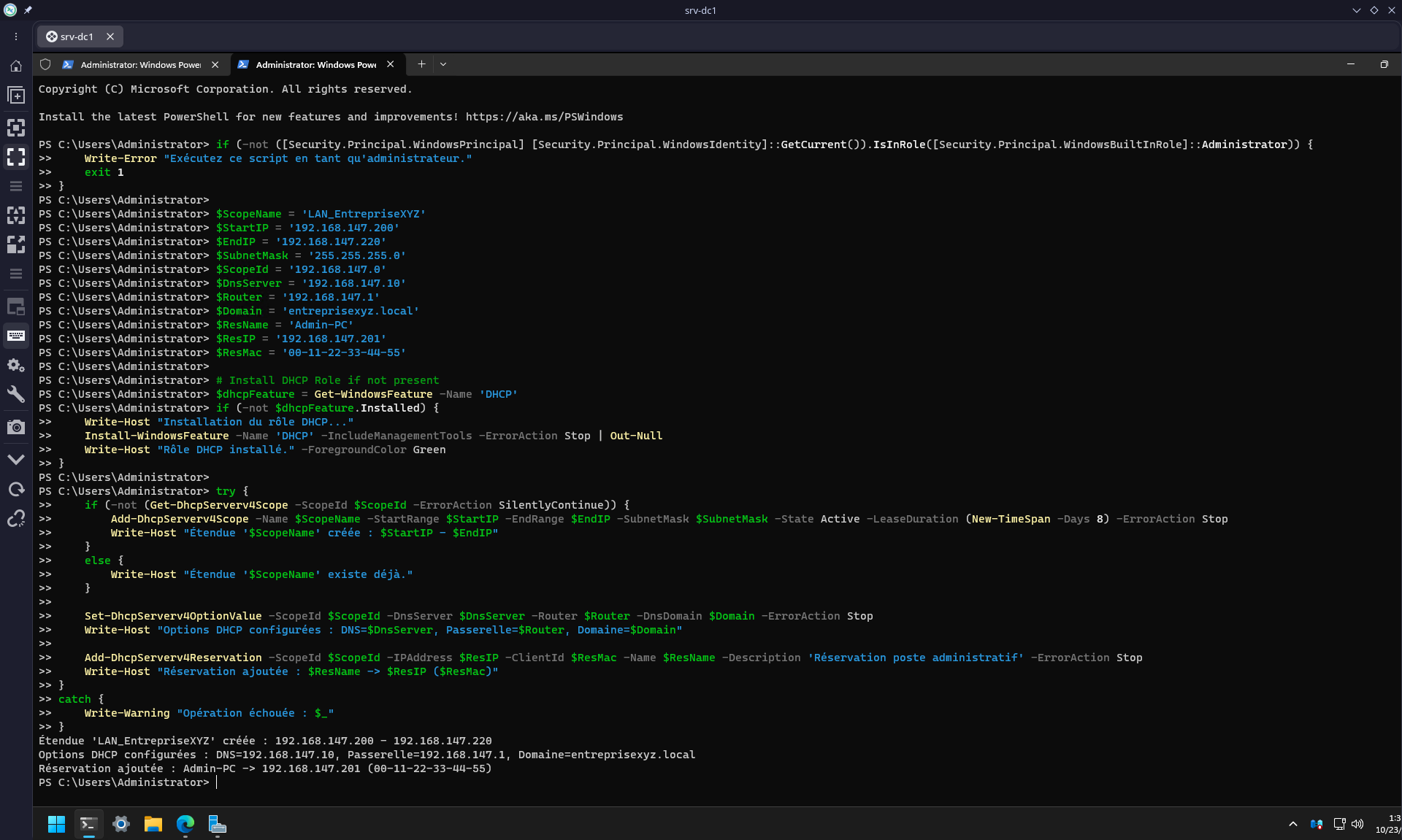The width and height of the screenshot is (1402, 840).
Task: Toggle the pin icon in title bar
Action: (x=28, y=10)
